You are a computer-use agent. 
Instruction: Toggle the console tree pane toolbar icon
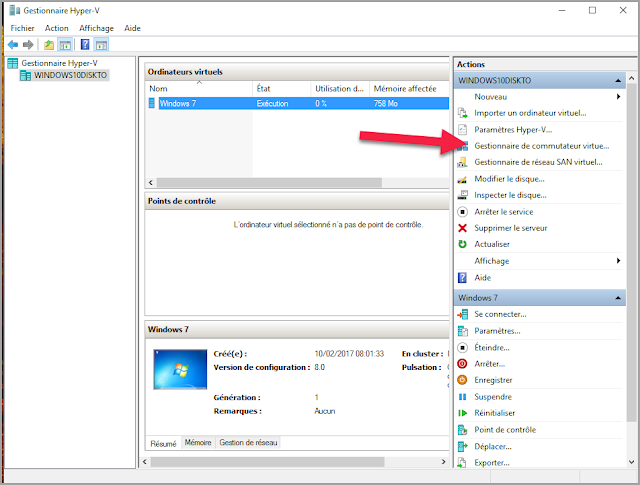65,44
